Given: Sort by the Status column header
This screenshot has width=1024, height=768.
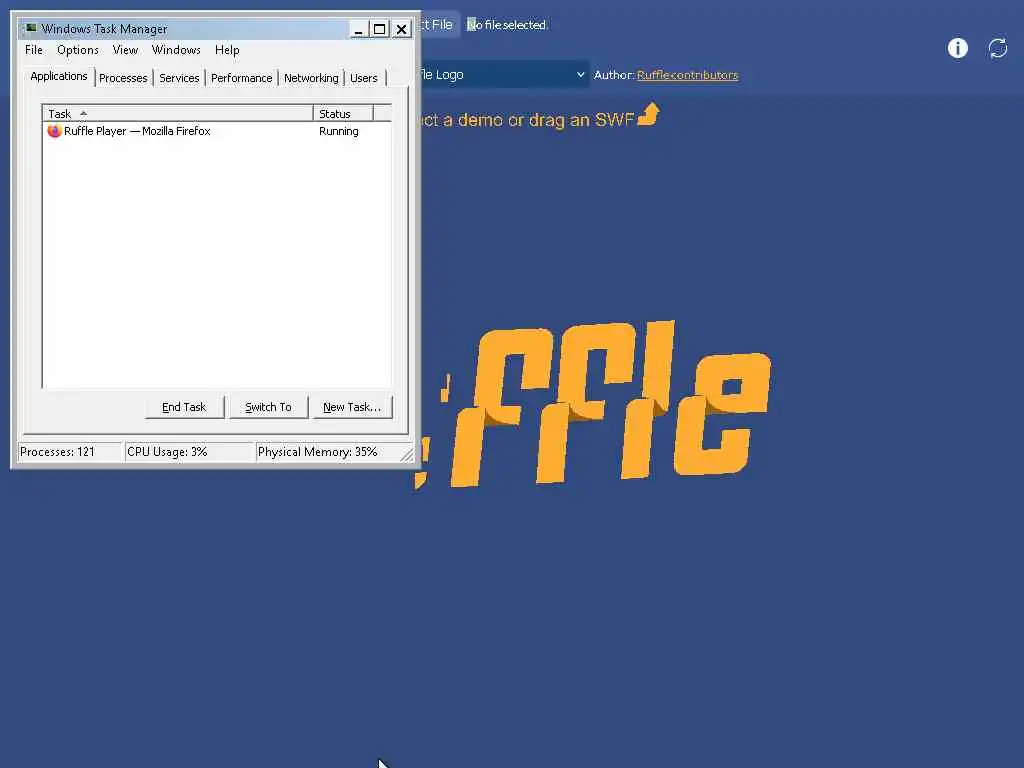Looking at the screenshot, I should (x=343, y=113).
